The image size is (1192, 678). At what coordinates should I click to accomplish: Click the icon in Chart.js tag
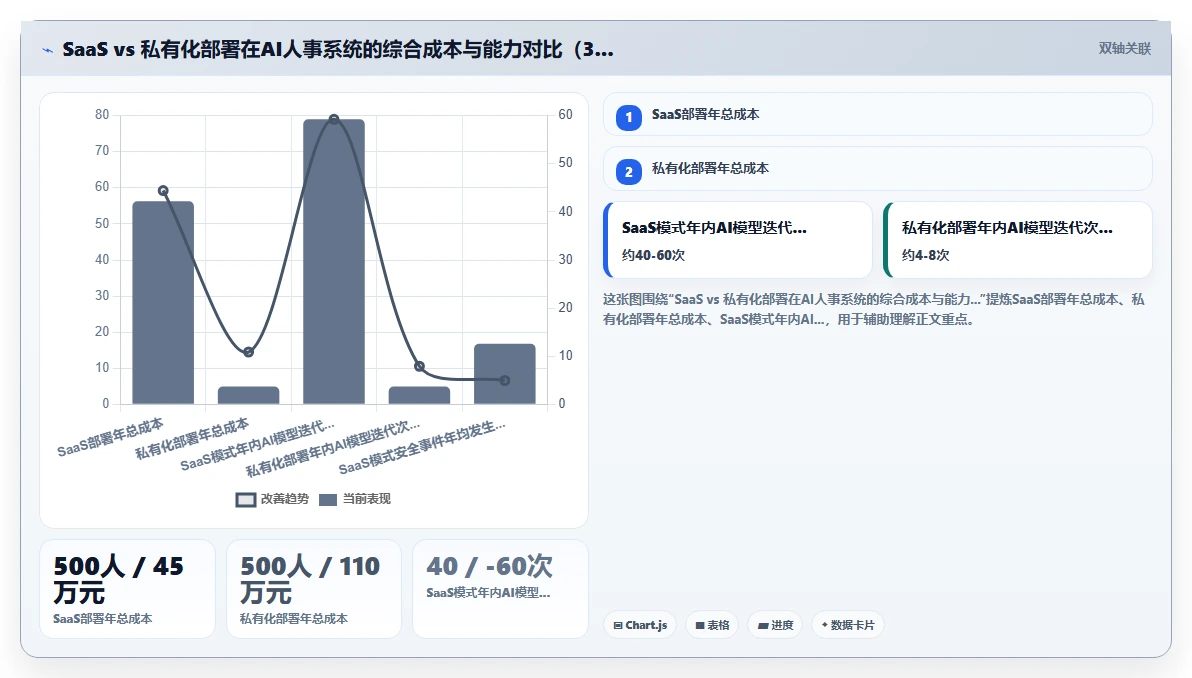[x=618, y=626]
